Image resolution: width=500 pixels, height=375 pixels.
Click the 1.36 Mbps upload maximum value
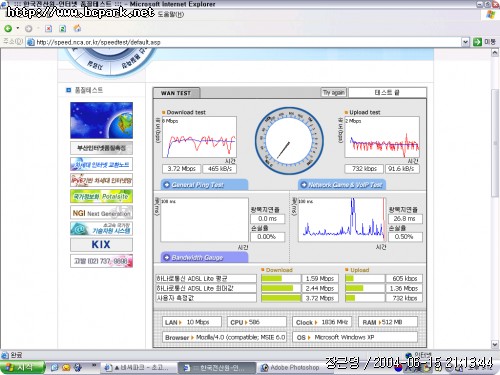click(404, 288)
